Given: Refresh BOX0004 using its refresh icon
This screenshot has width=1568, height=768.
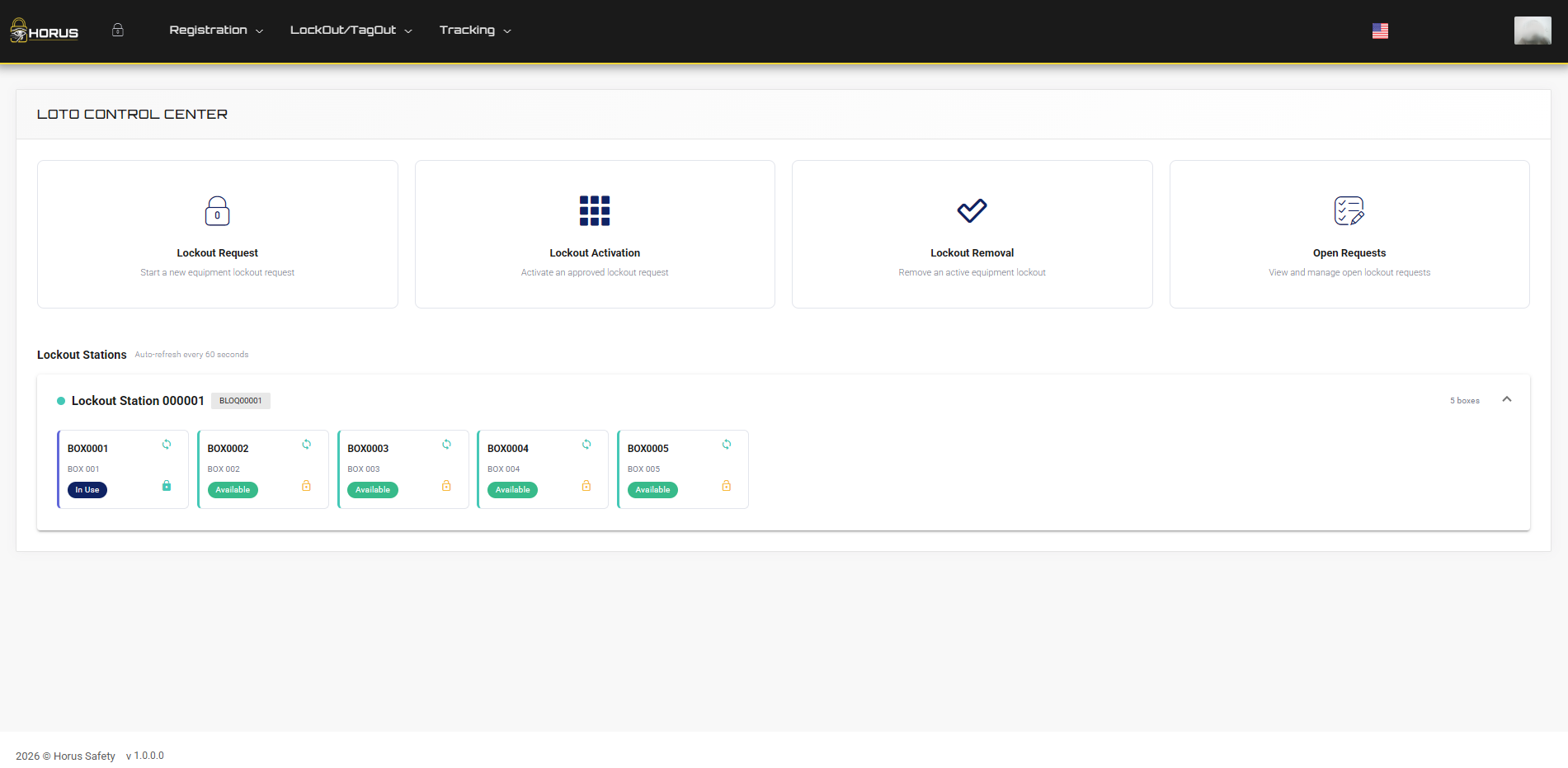Looking at the screenshot, I should [586, 444].
